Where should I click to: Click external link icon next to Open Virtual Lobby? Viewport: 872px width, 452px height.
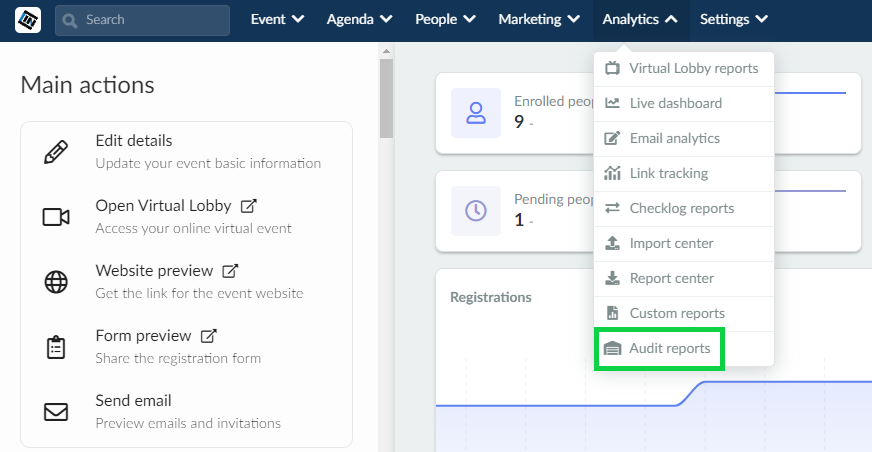click(x=249, y=206)
